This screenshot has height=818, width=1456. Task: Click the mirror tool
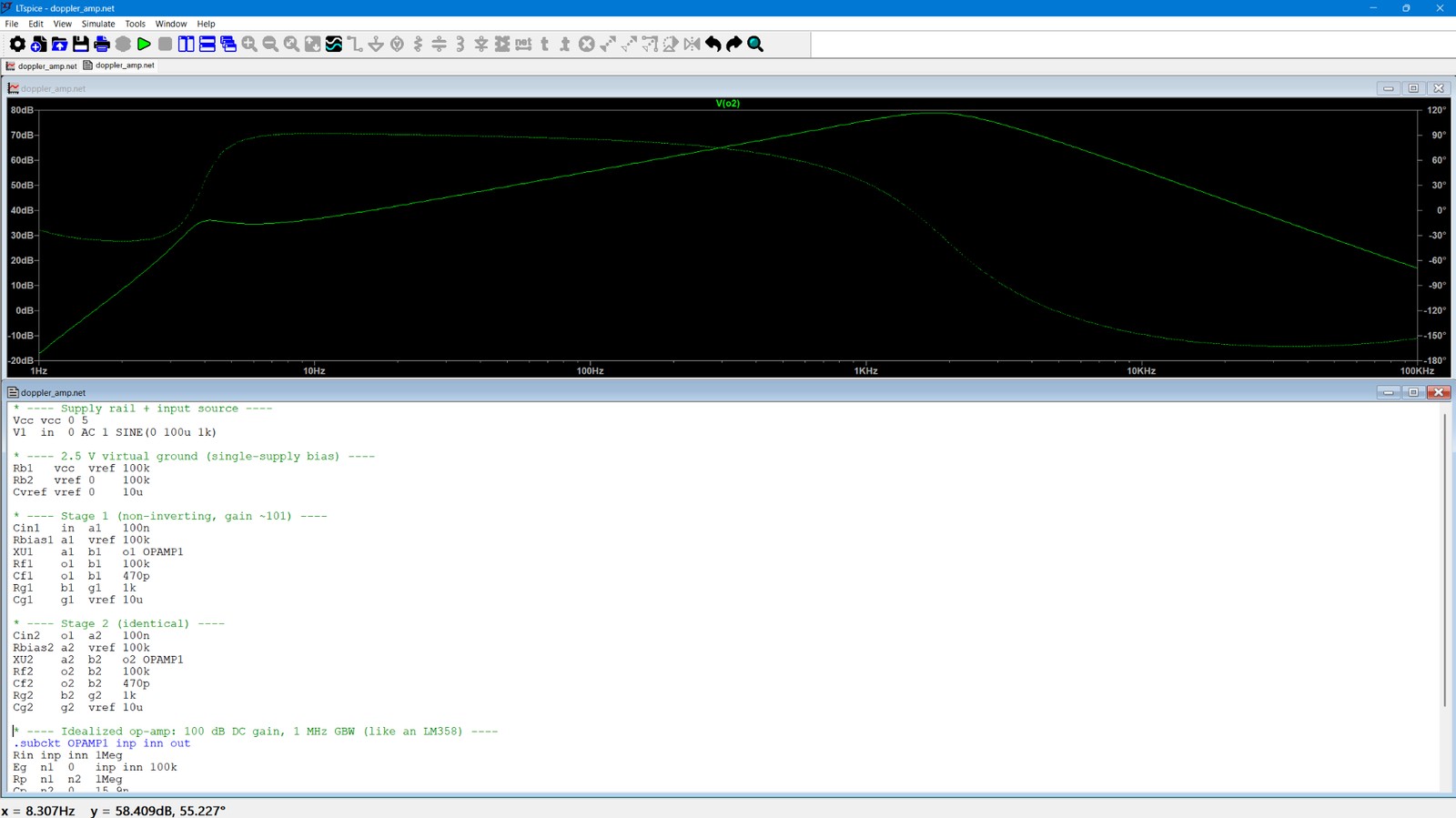click(692, 44)
